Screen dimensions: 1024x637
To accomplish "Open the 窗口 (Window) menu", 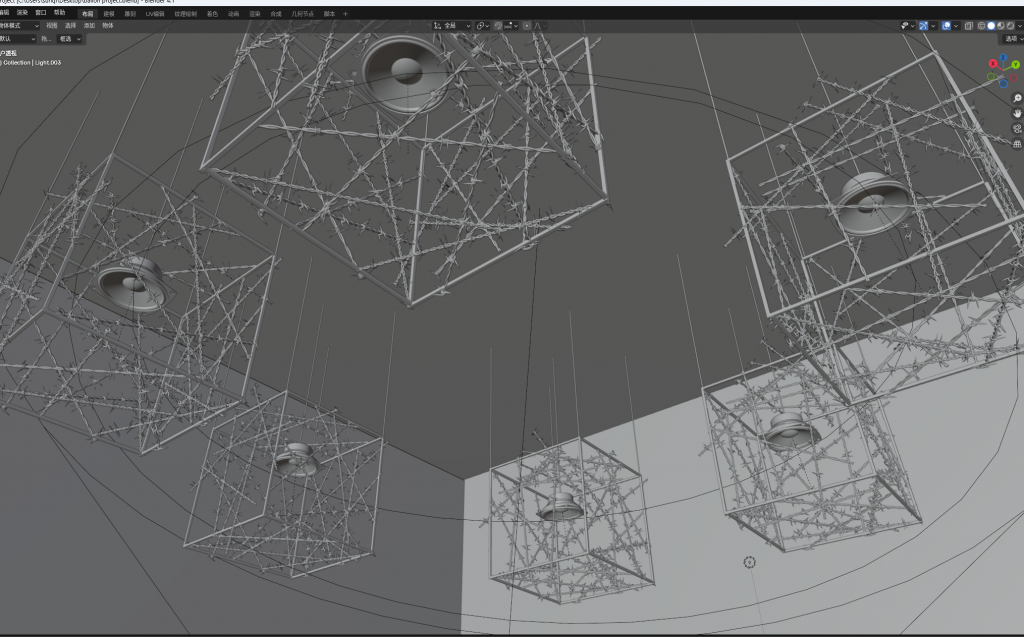I will [40, 12].
